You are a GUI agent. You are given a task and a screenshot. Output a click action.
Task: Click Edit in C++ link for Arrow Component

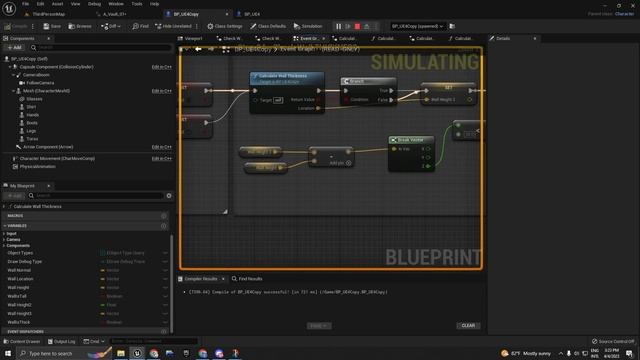(162, 147)
